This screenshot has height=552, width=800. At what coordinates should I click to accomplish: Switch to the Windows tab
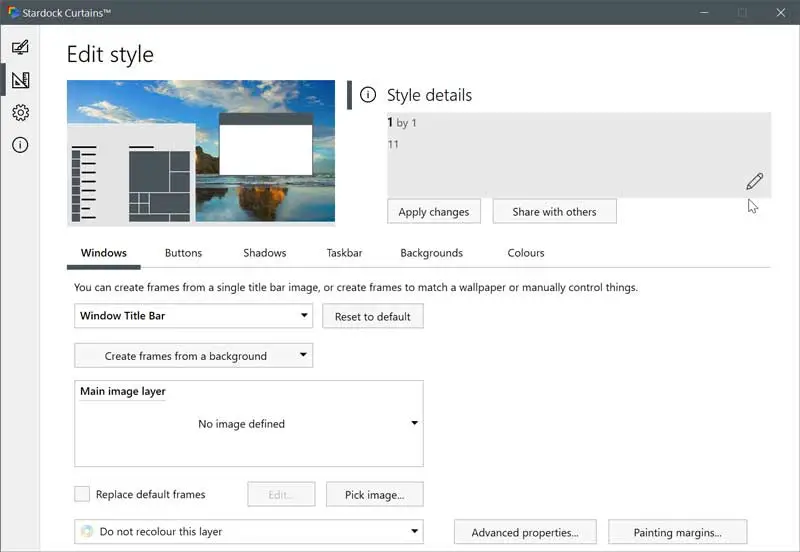tap(104, 253)
